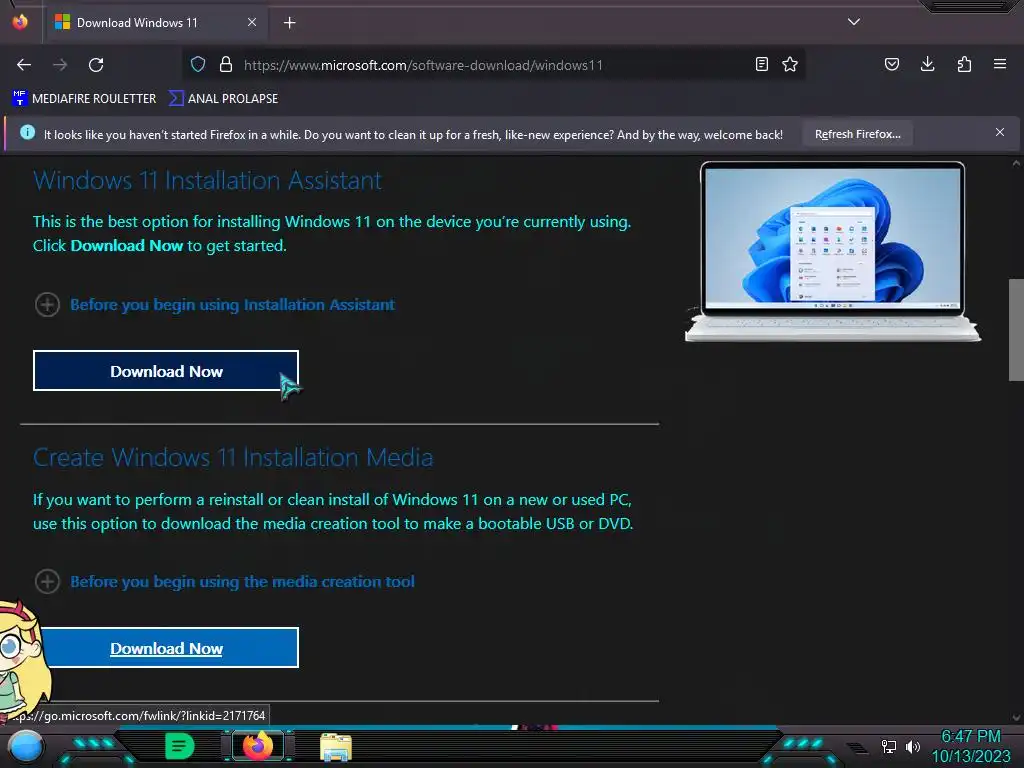1024x768 pixels.
Task: Click the Windows 11 Installation Assistant heading
Action: point(208,180)
